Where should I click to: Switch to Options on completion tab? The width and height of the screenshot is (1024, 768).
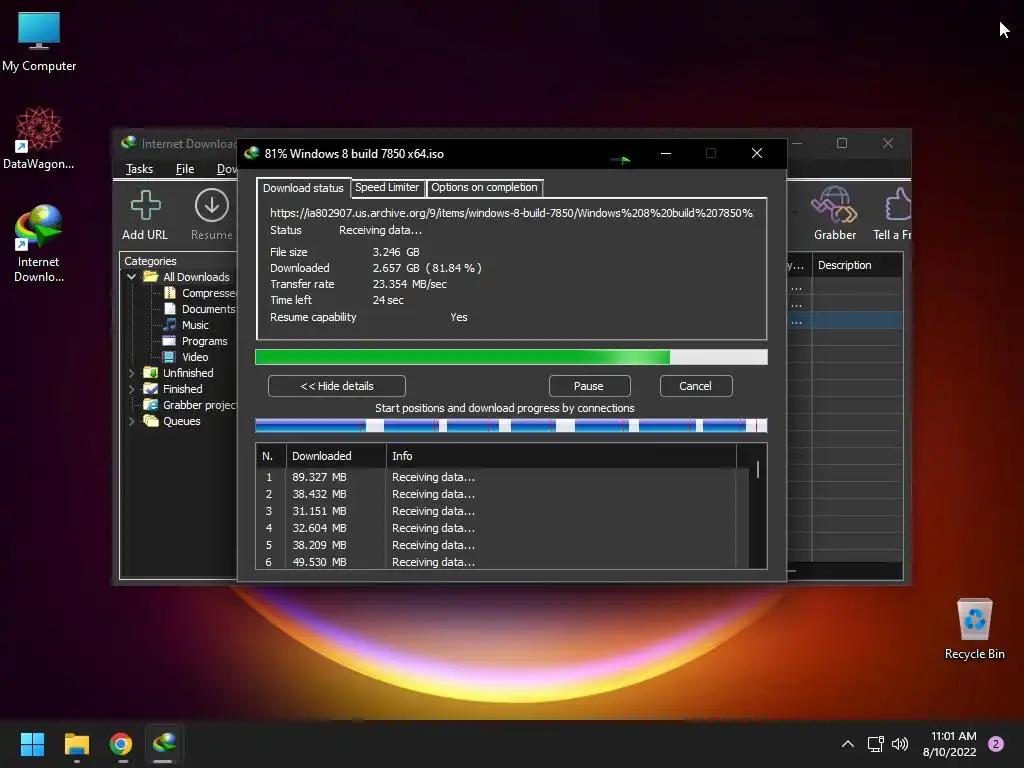pos(484,187)
